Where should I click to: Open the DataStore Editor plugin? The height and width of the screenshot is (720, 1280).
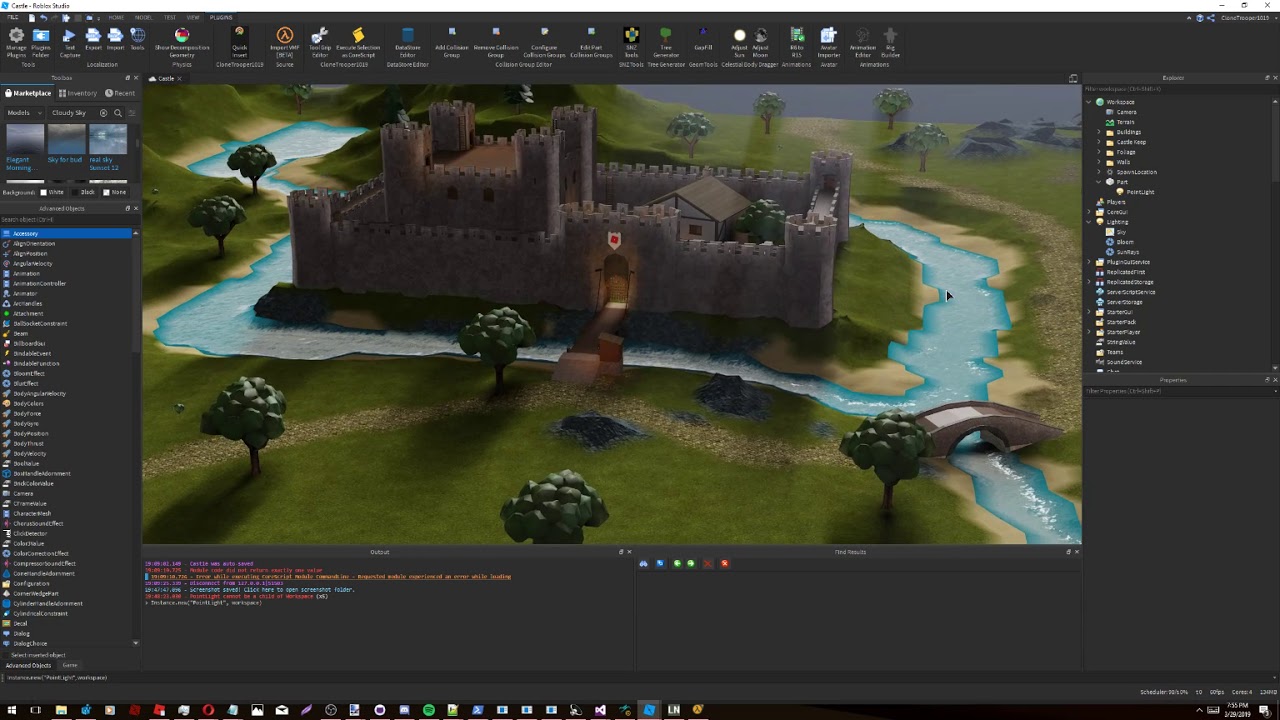[x=408, y=42]
